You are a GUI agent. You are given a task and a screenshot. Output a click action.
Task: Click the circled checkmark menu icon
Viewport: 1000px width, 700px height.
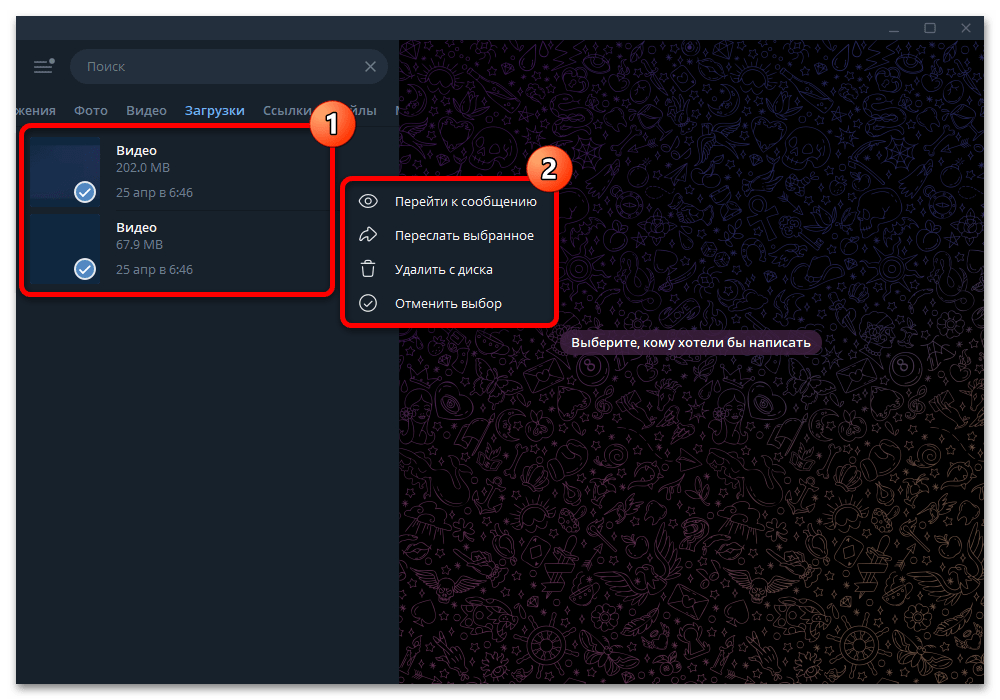click(x=368, y=303)
